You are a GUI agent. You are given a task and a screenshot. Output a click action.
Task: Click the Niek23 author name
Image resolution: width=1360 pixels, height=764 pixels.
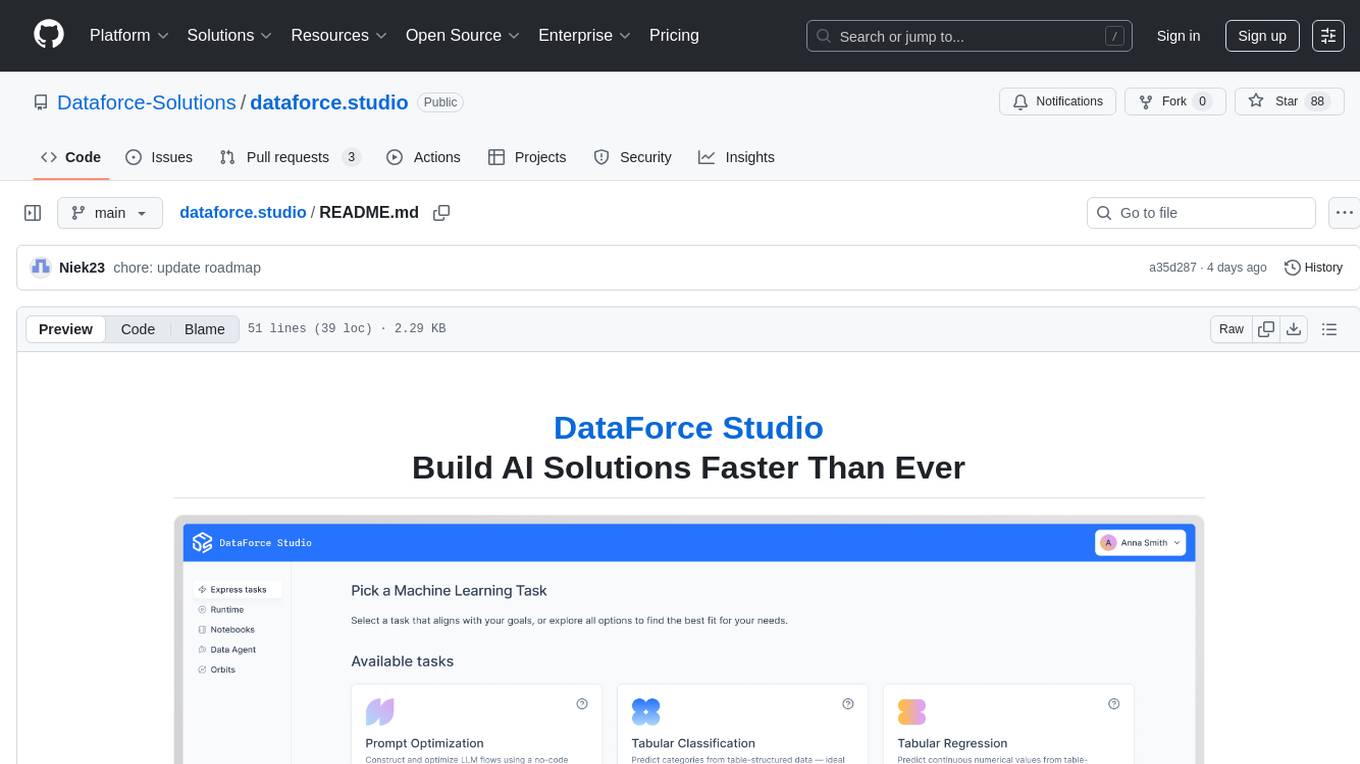[x=82, y=267]
